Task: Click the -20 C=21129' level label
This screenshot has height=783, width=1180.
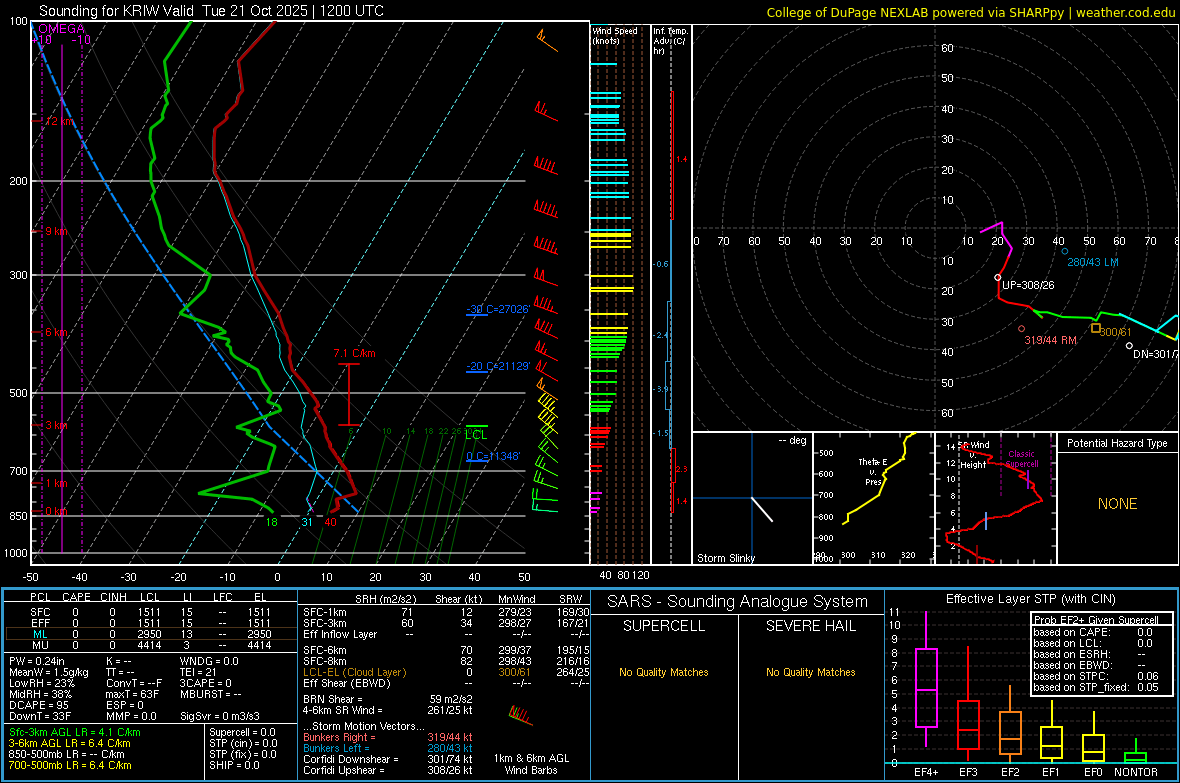Action: point(497,367)
